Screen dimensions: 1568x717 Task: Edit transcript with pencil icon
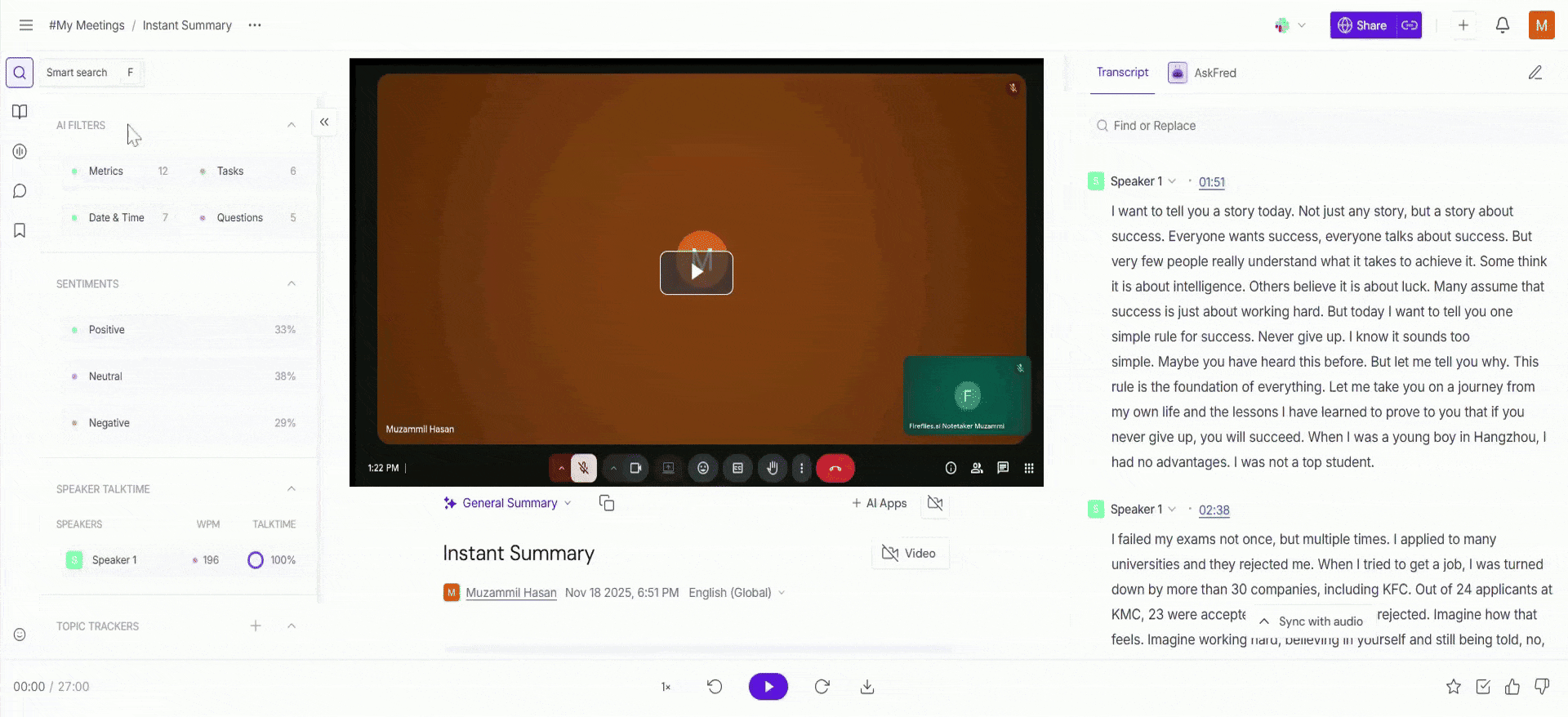point(1535,73)
